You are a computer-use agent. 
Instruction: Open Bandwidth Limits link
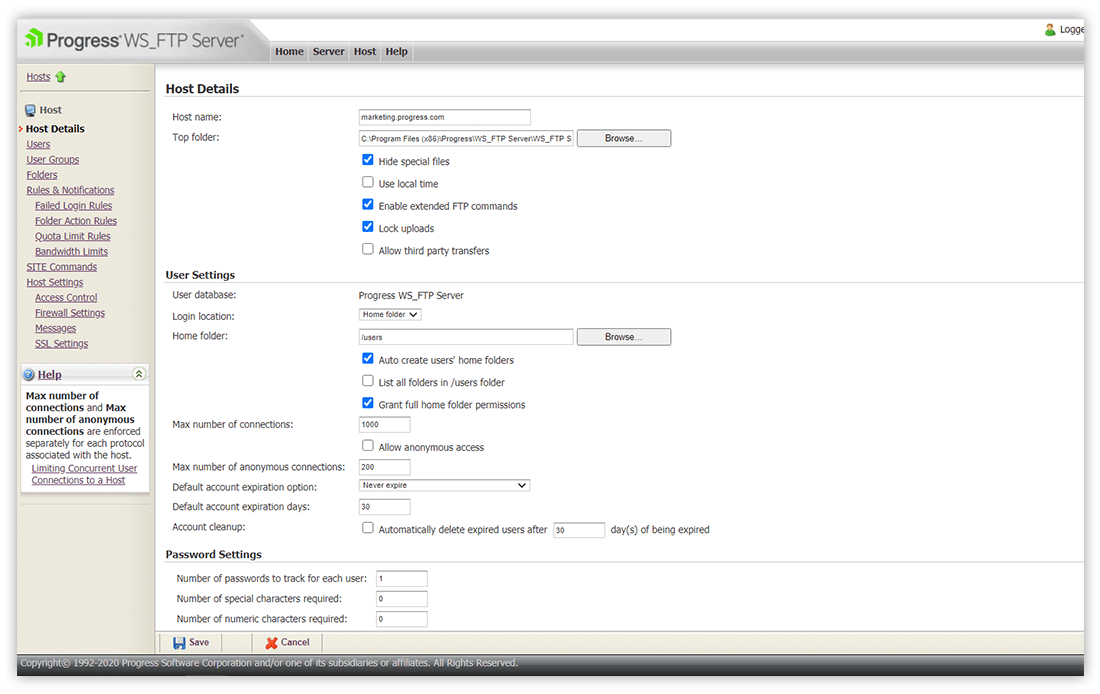72,252
